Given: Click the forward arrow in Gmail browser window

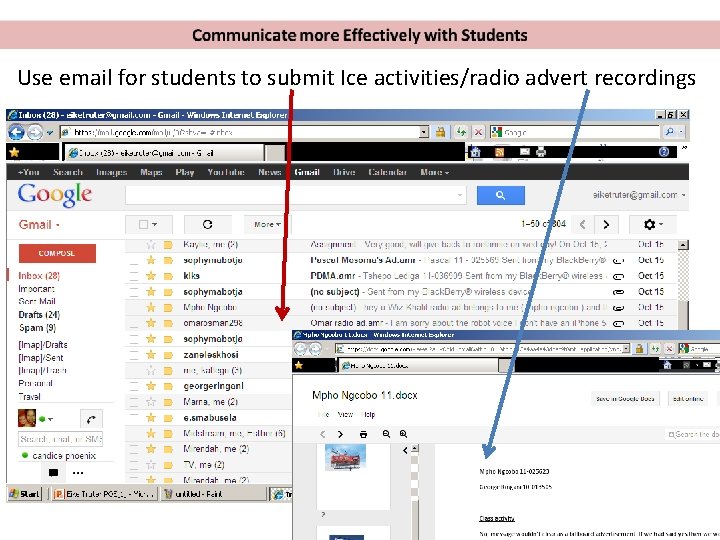Looking at the screenshot, I should pos(35,132).
